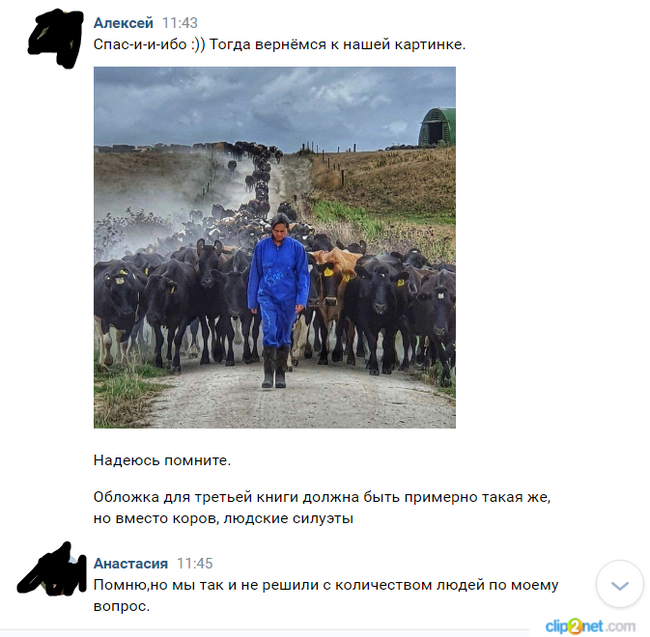Click the word вопрос in last message
Image resolution: width=650 pixels, height=637 pixels.
(119, 607)
